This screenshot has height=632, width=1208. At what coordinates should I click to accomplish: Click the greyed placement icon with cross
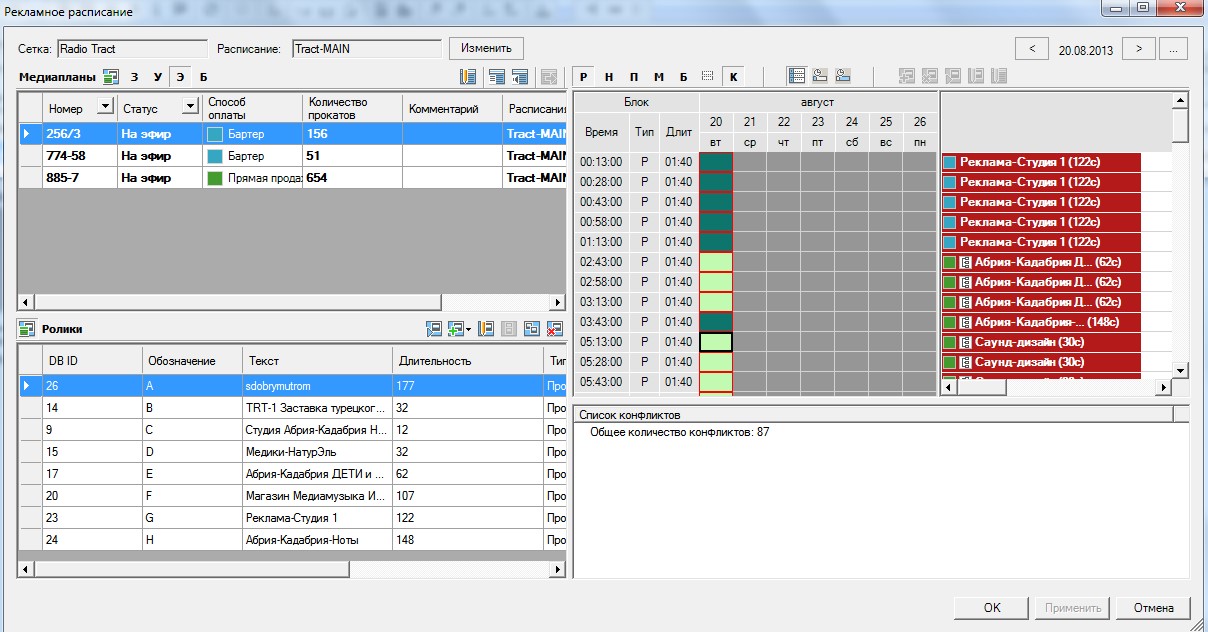930,76
